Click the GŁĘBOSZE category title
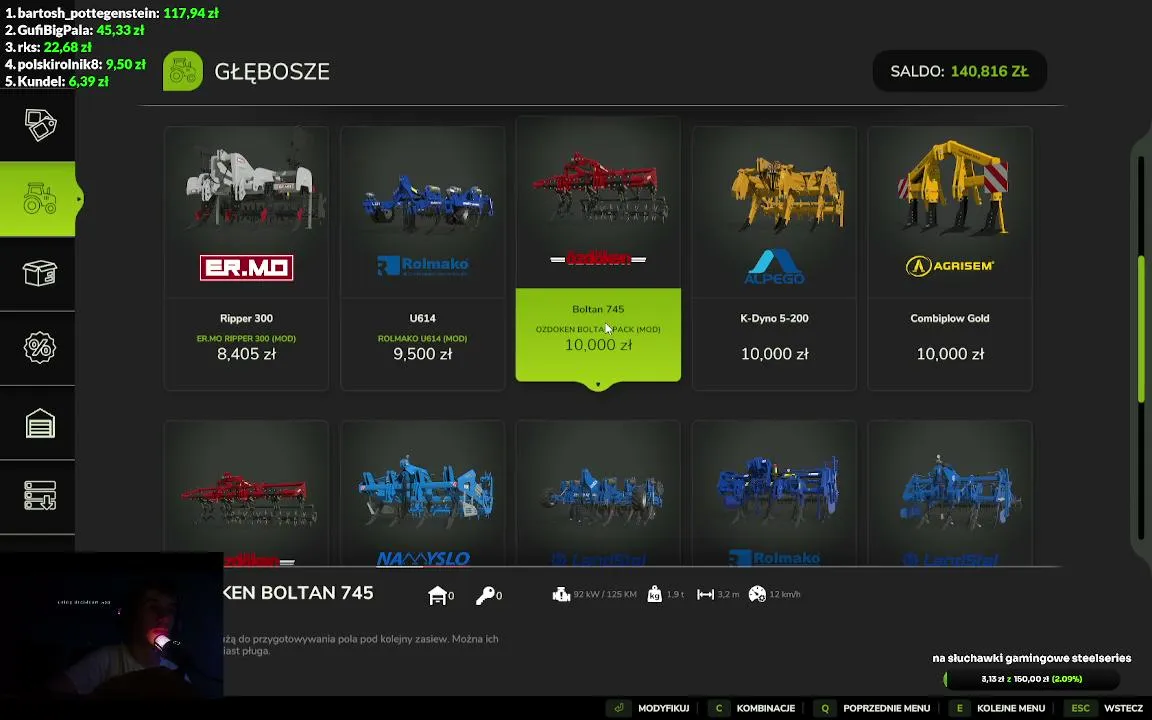The height and width of the screenshot is (720, 1152). click(x=272, y=72)
